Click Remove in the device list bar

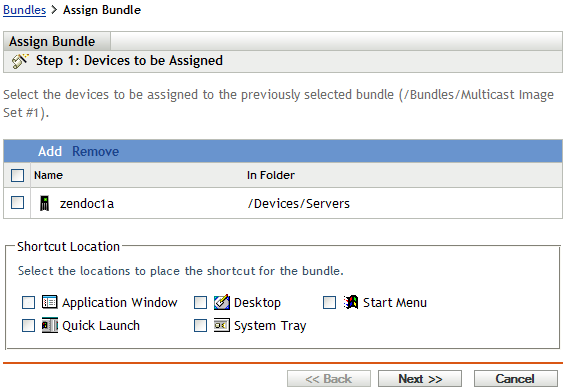click(x=95, y=151)
